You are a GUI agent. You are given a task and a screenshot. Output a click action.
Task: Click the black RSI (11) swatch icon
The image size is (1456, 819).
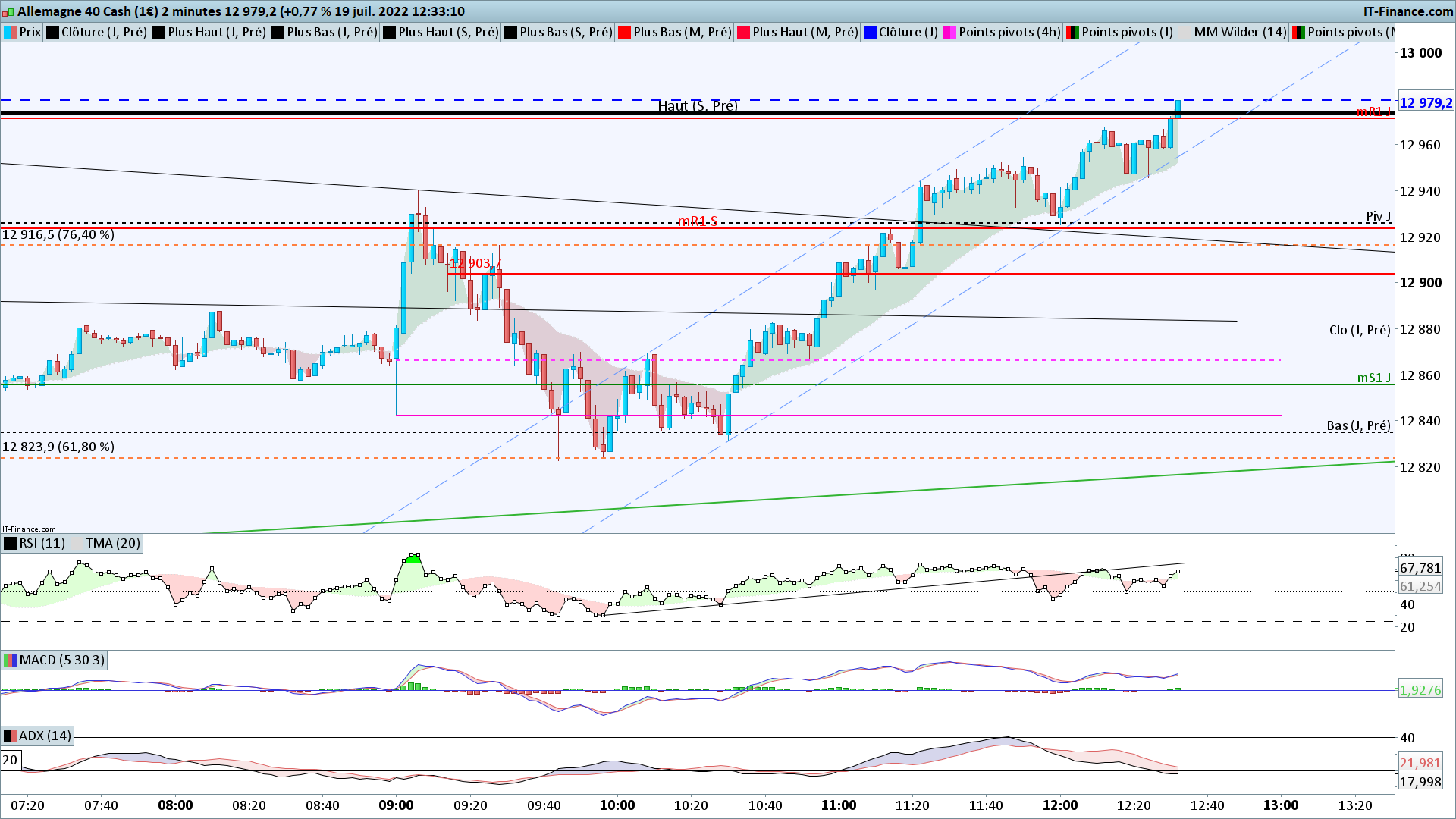point(11,543)
